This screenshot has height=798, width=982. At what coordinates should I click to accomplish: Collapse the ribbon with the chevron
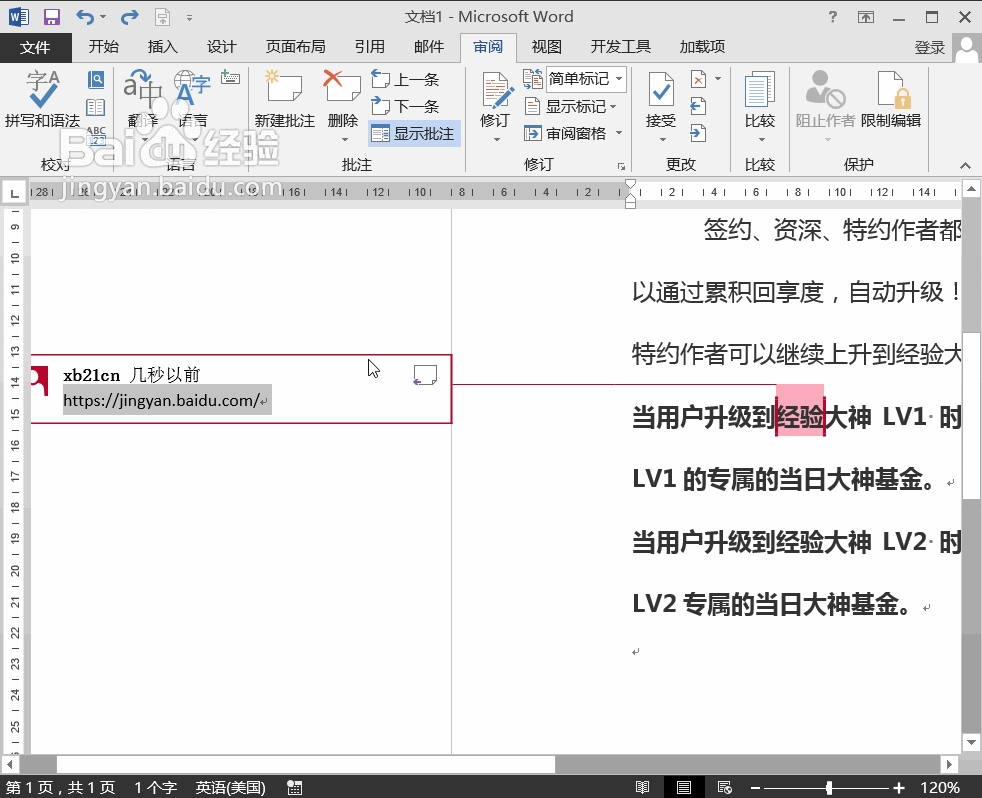(965, 165)
